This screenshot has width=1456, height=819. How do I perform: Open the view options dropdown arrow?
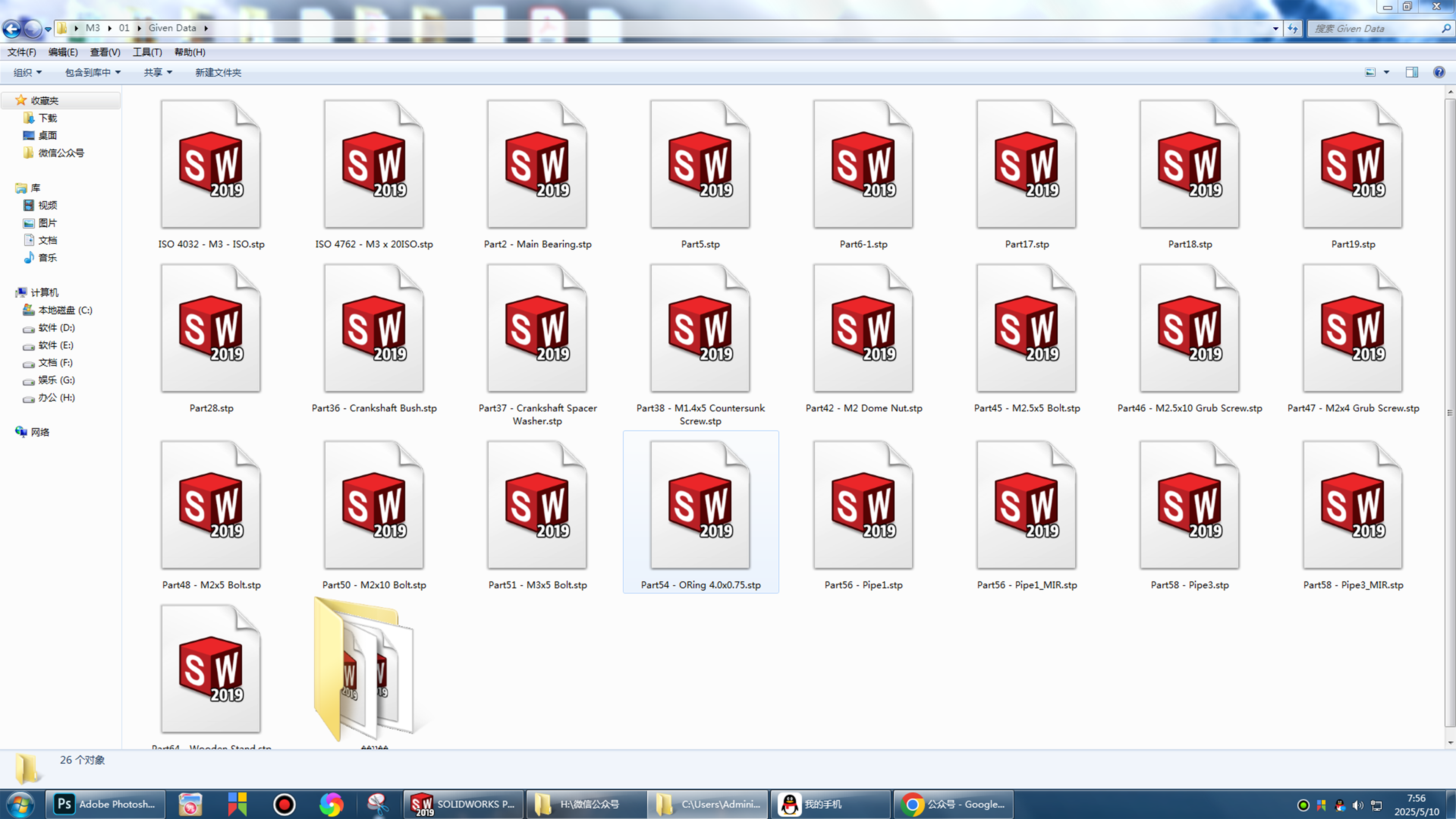point(1387,72)
